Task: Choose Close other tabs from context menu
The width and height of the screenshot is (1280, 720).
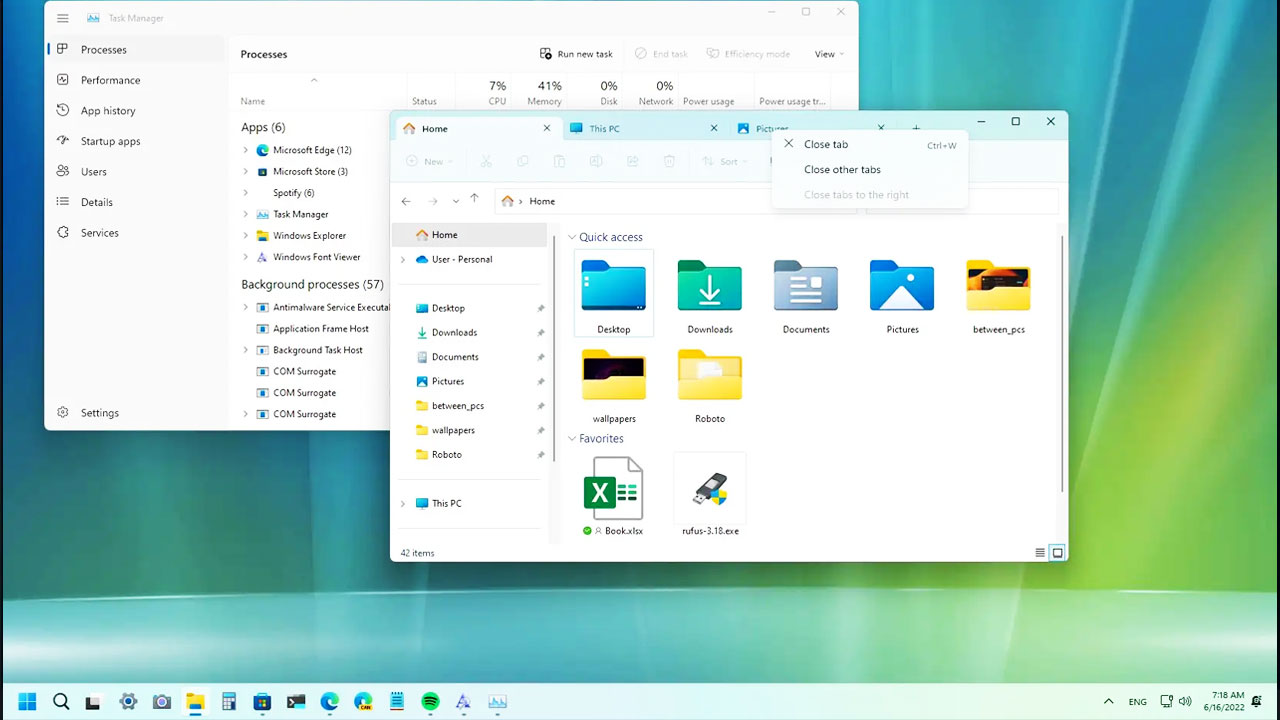Action: (x=842, y=169)
